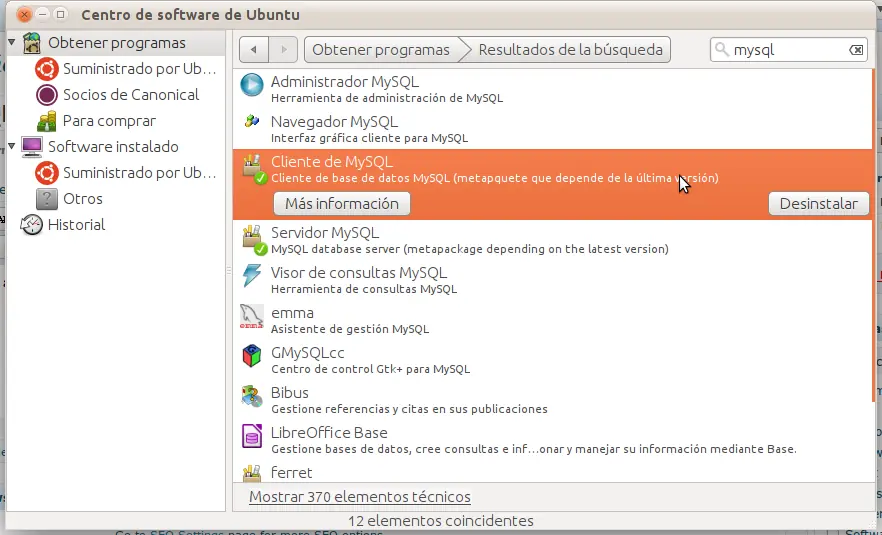Click the Socios de Canonical purple icon
Viewport: 882px width, 535px height.
click(x=47, y=95)
